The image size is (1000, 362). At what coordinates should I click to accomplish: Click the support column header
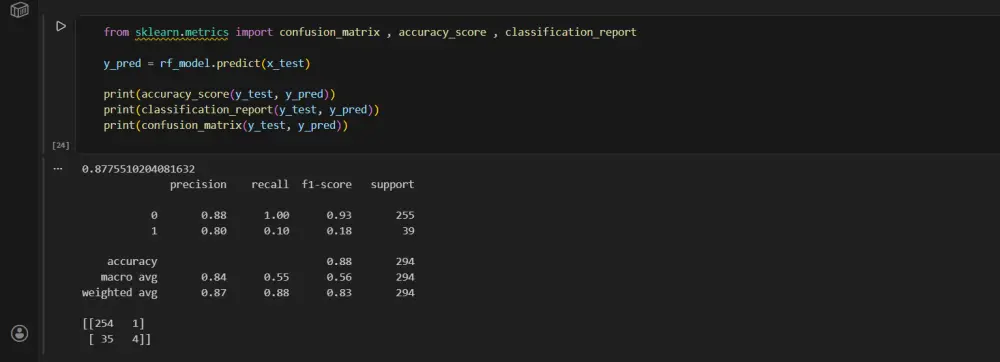click(x=392, y=185)
